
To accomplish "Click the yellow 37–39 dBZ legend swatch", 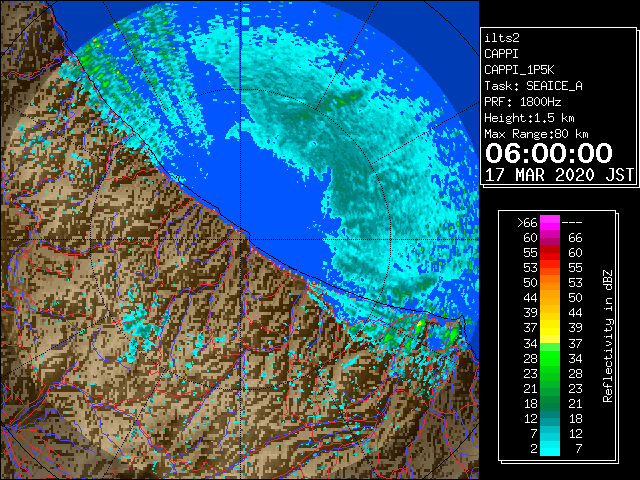I will pos(549,328).
